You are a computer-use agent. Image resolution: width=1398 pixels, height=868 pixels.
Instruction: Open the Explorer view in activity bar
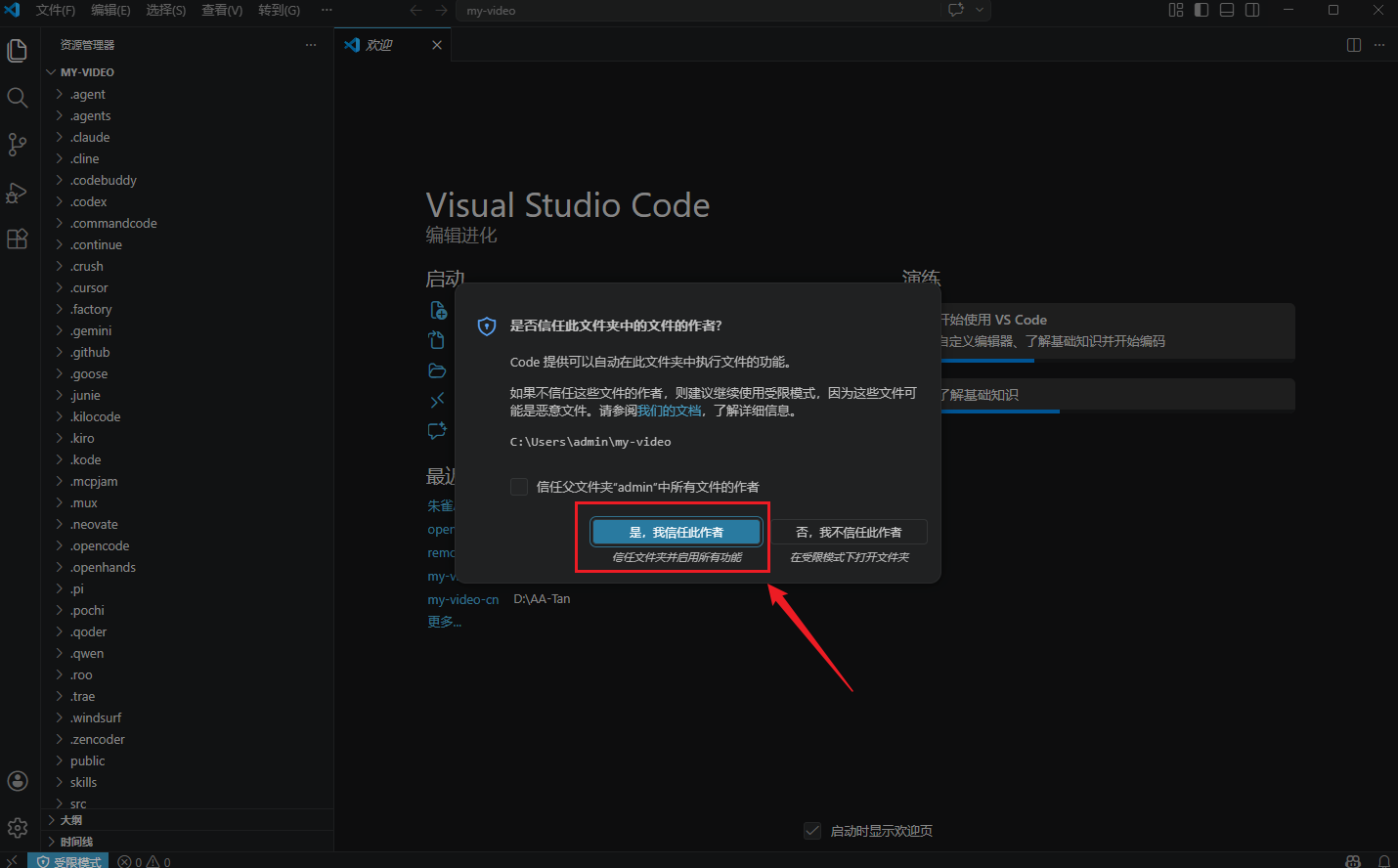click(18, 50)
